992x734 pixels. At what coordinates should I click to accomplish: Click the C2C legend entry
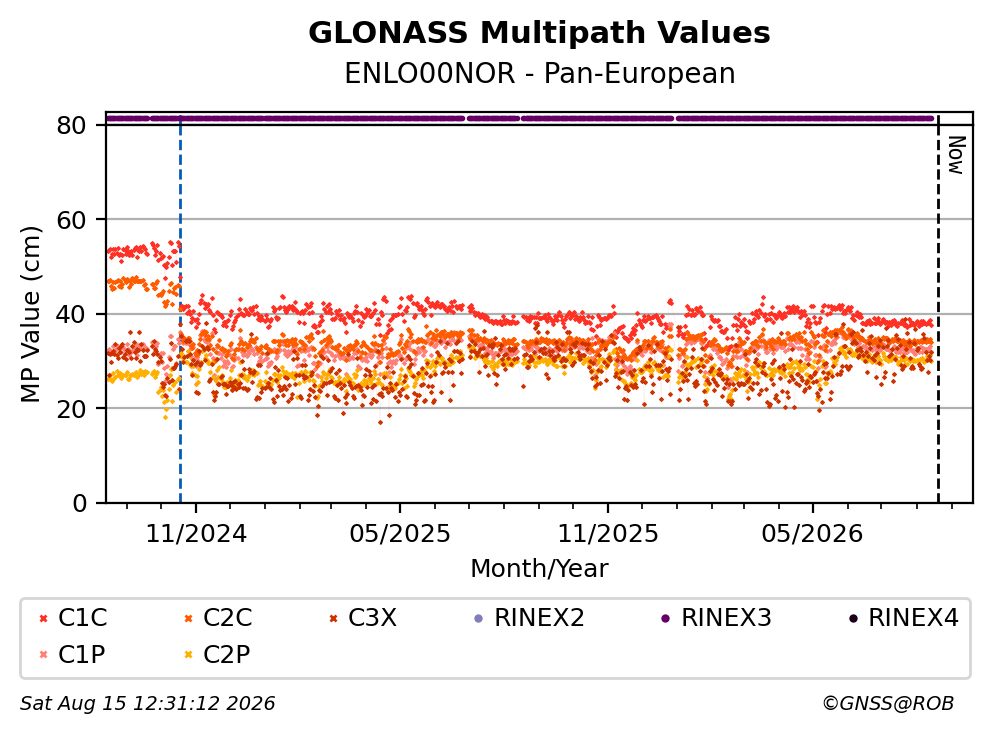click(x=218, y=618)
